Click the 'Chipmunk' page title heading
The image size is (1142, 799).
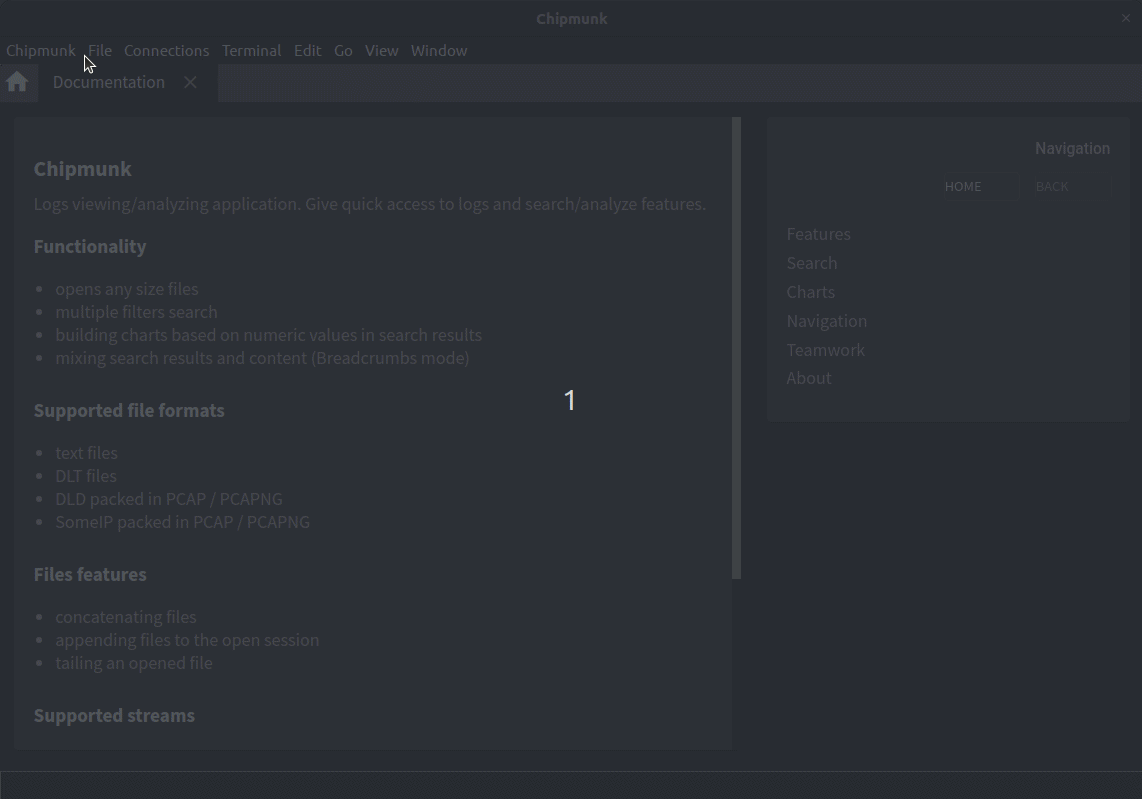click(x=83, y=169)
